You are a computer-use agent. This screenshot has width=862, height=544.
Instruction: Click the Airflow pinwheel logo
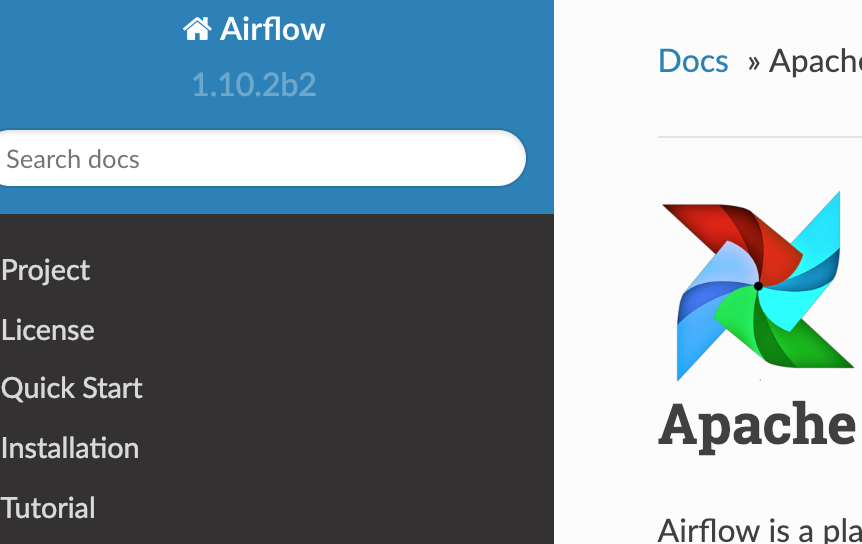pyautogui.click(x=759, y=286)
